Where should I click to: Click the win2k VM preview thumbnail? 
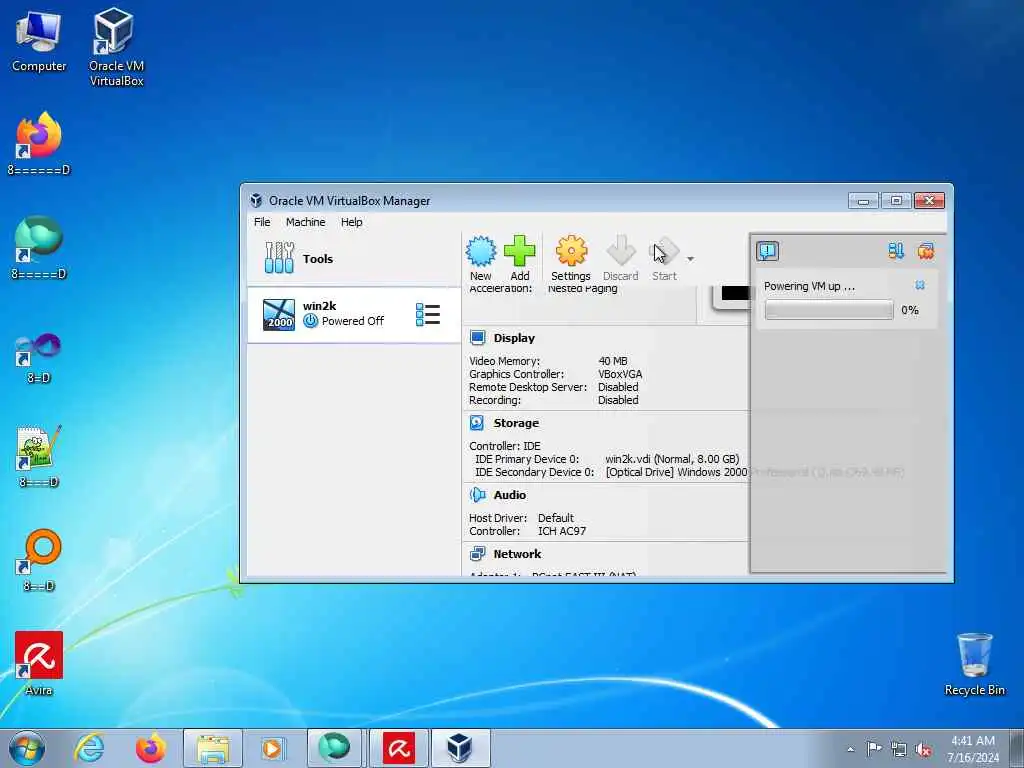point(731,297)
